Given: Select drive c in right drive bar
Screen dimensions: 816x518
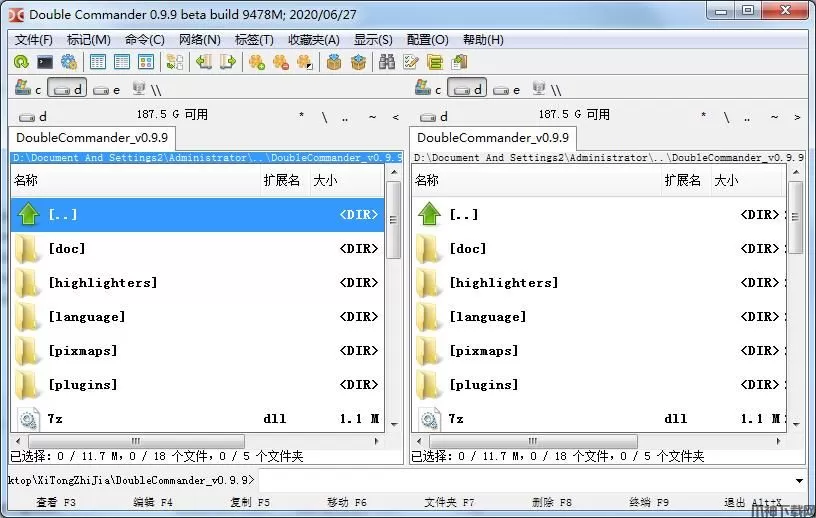Looking at the screenshot, I should coord(428,89).
